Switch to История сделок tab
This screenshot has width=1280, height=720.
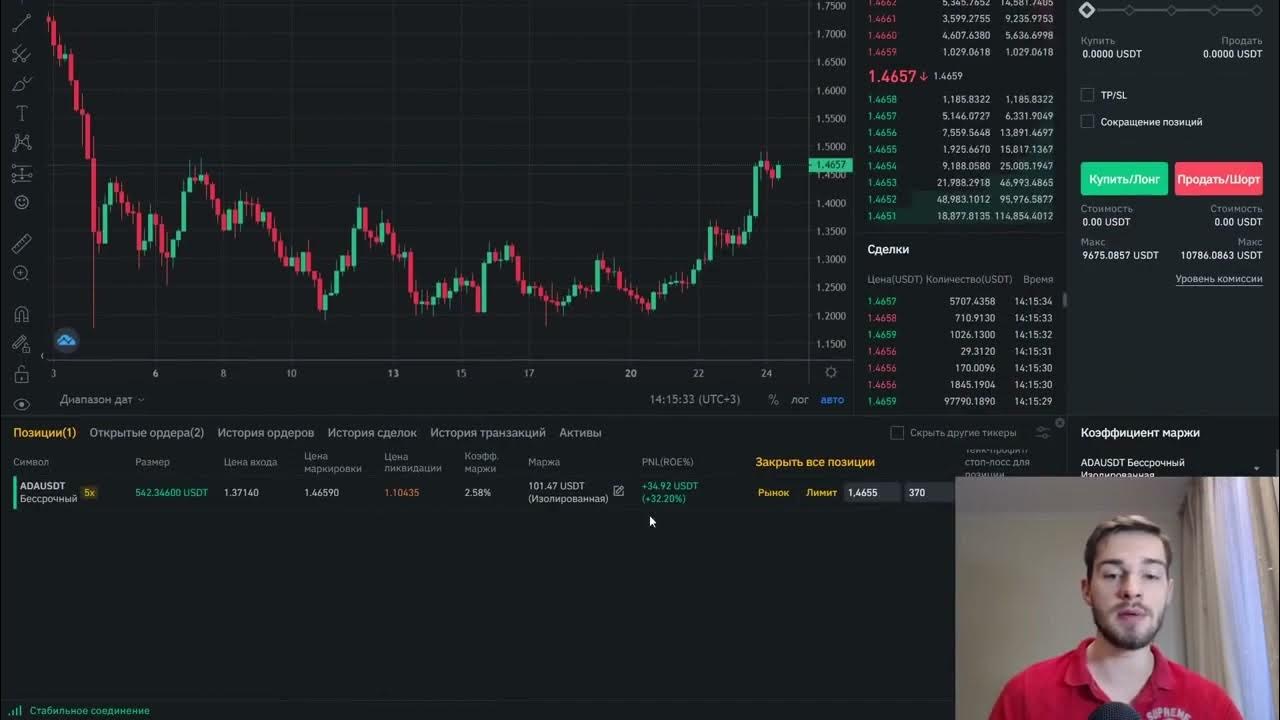tap(372, 433)
